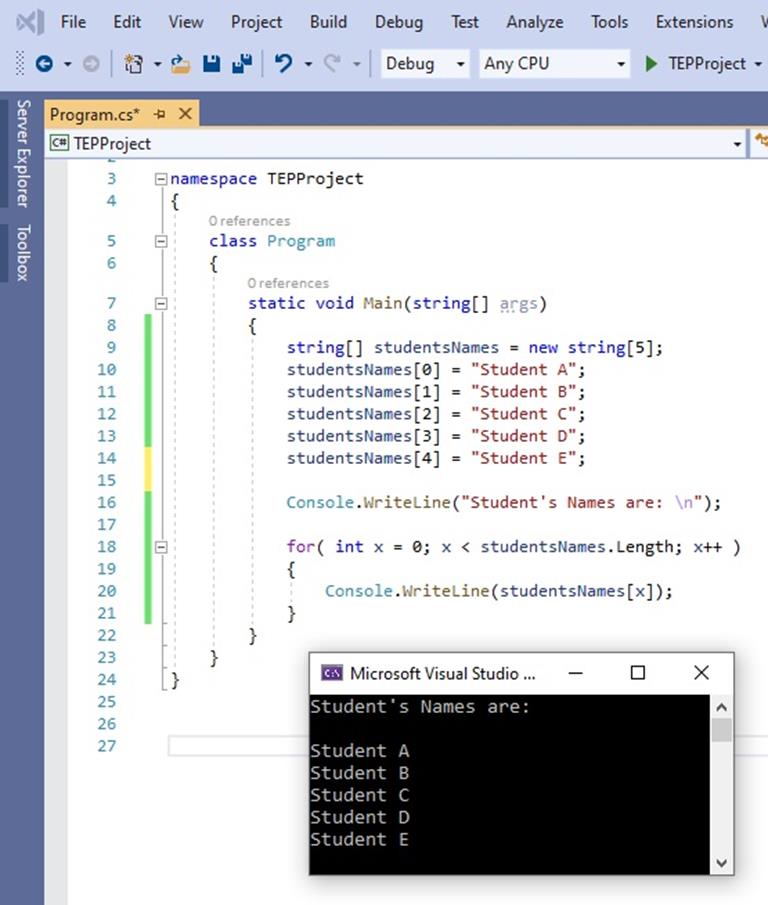This screenshot has width=768, height=905.
Task: Collapse the class Program block
Action: point(161,241)
